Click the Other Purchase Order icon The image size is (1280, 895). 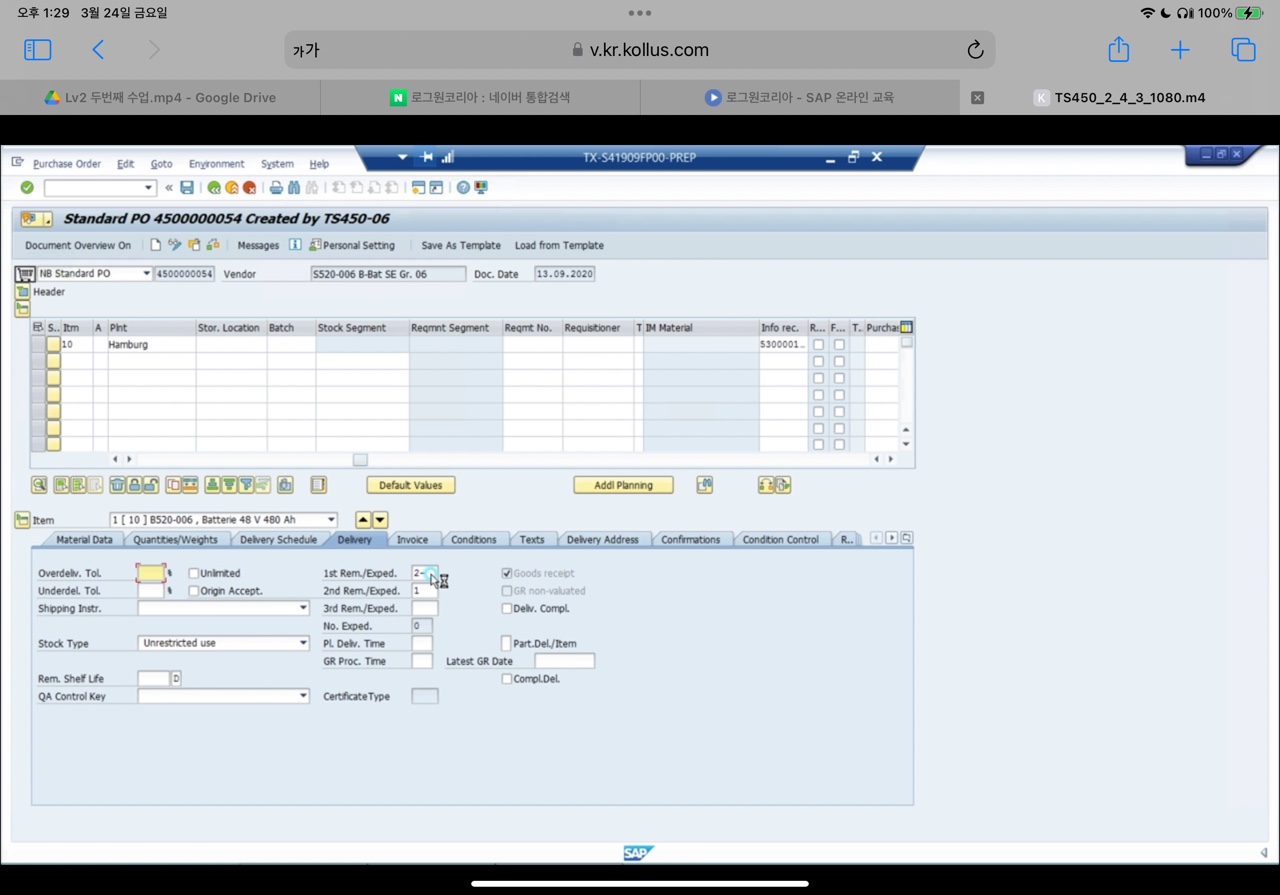coord(194,245)
